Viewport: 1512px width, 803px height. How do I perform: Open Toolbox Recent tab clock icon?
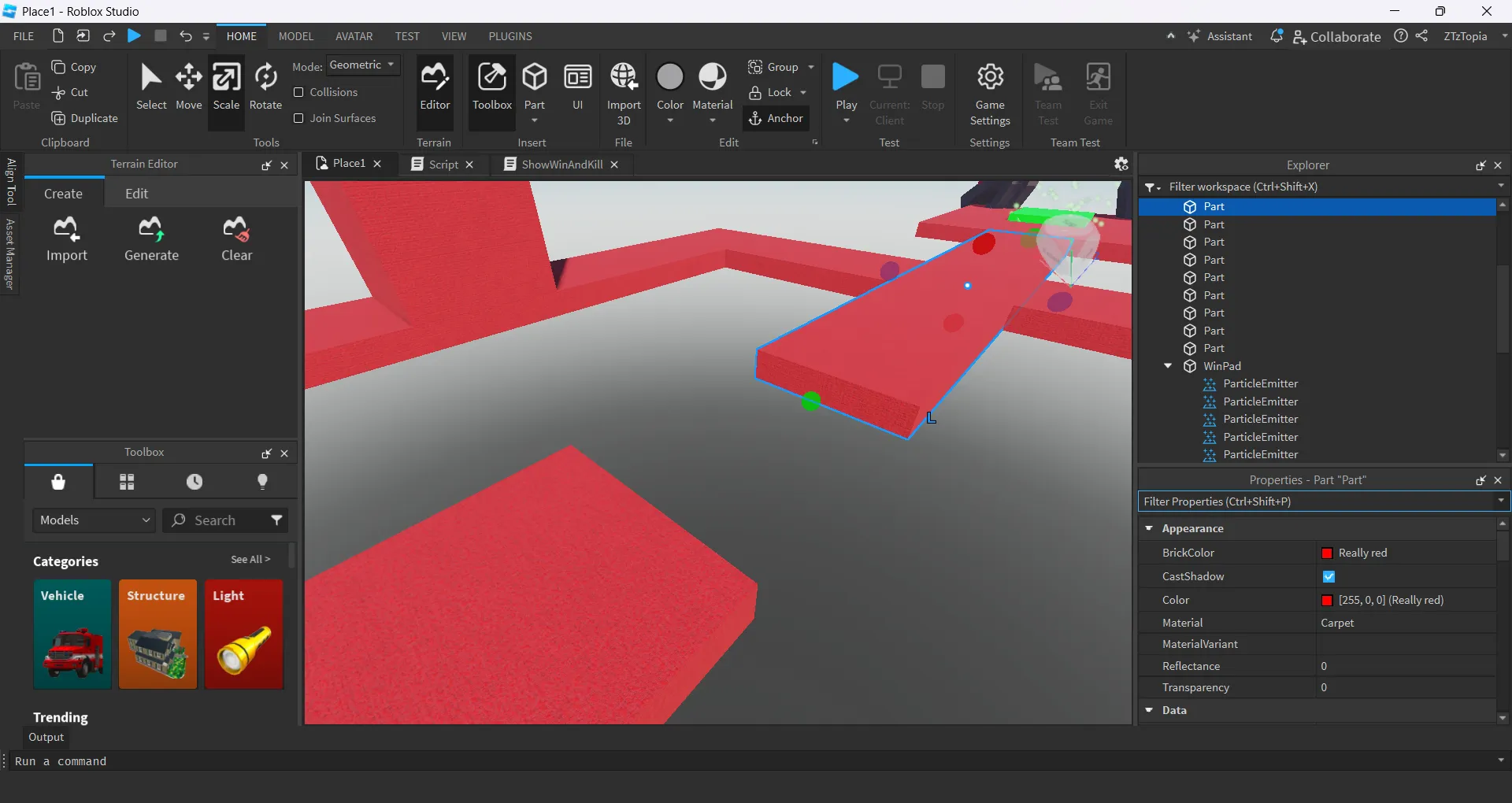(x=195, y=482)
